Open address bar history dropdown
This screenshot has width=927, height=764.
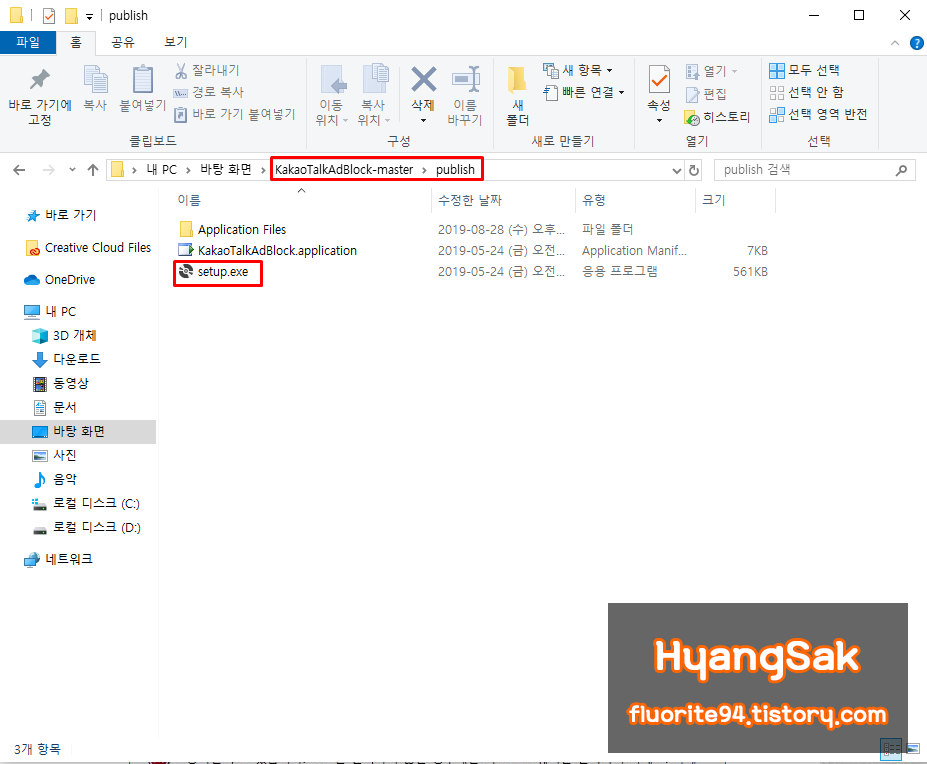coord(677,171)
